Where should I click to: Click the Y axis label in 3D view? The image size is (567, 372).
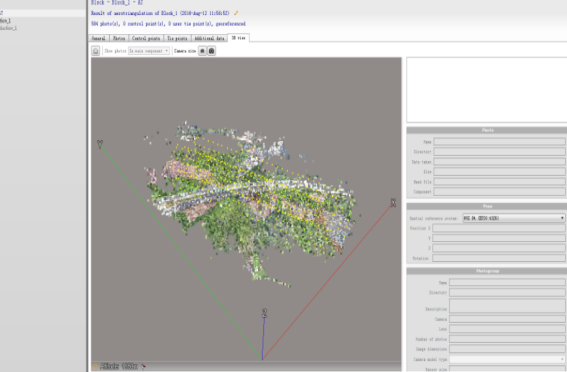(x=100, y=144)
